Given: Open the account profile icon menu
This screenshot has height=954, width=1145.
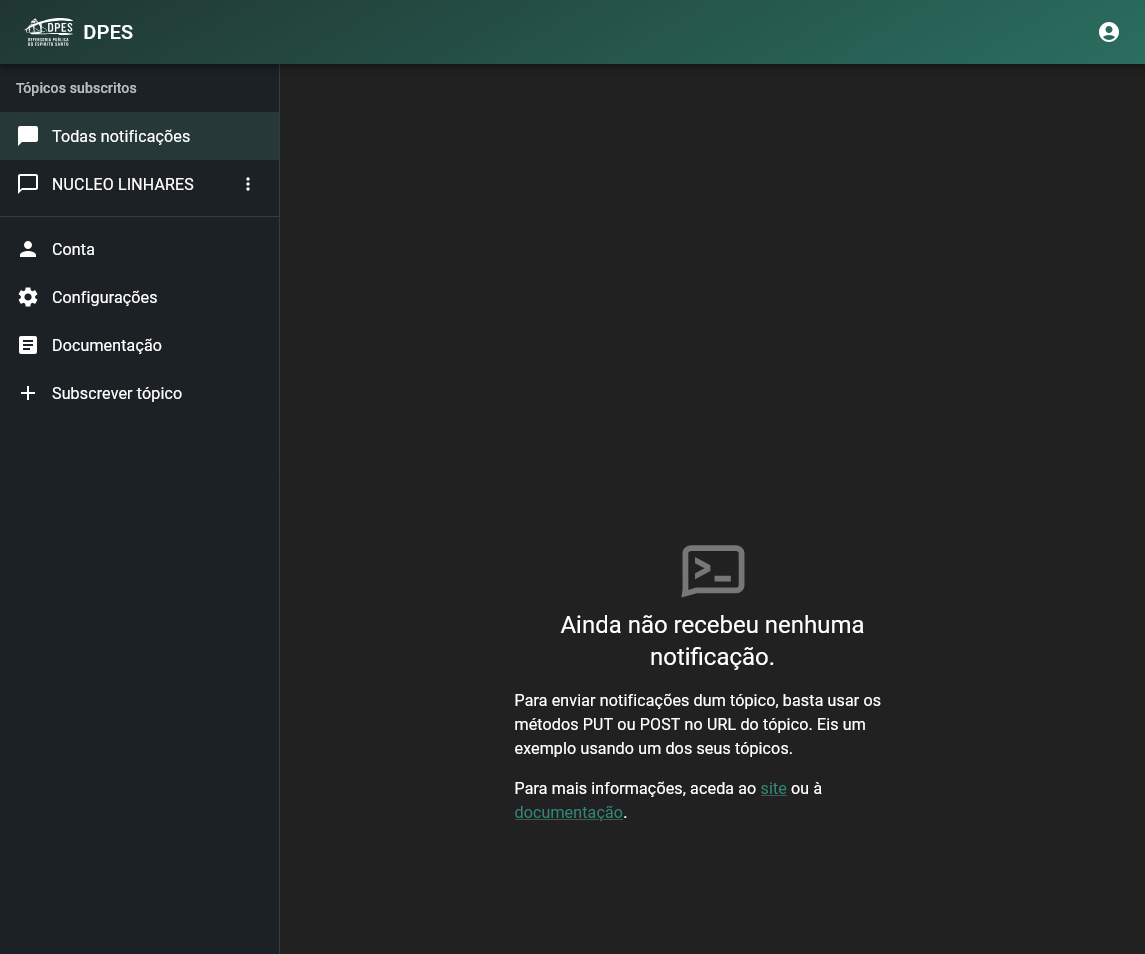Looking at the screenshot, I should 1108,32.
